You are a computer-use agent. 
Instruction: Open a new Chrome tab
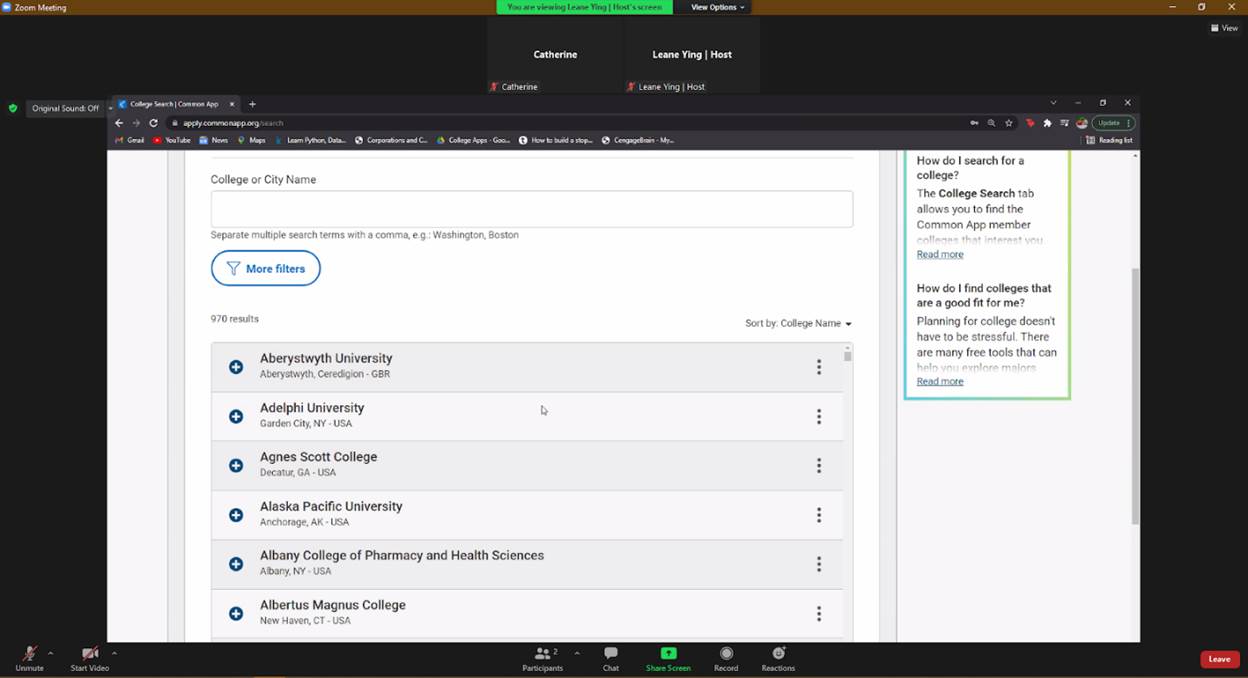coord(252,104)
